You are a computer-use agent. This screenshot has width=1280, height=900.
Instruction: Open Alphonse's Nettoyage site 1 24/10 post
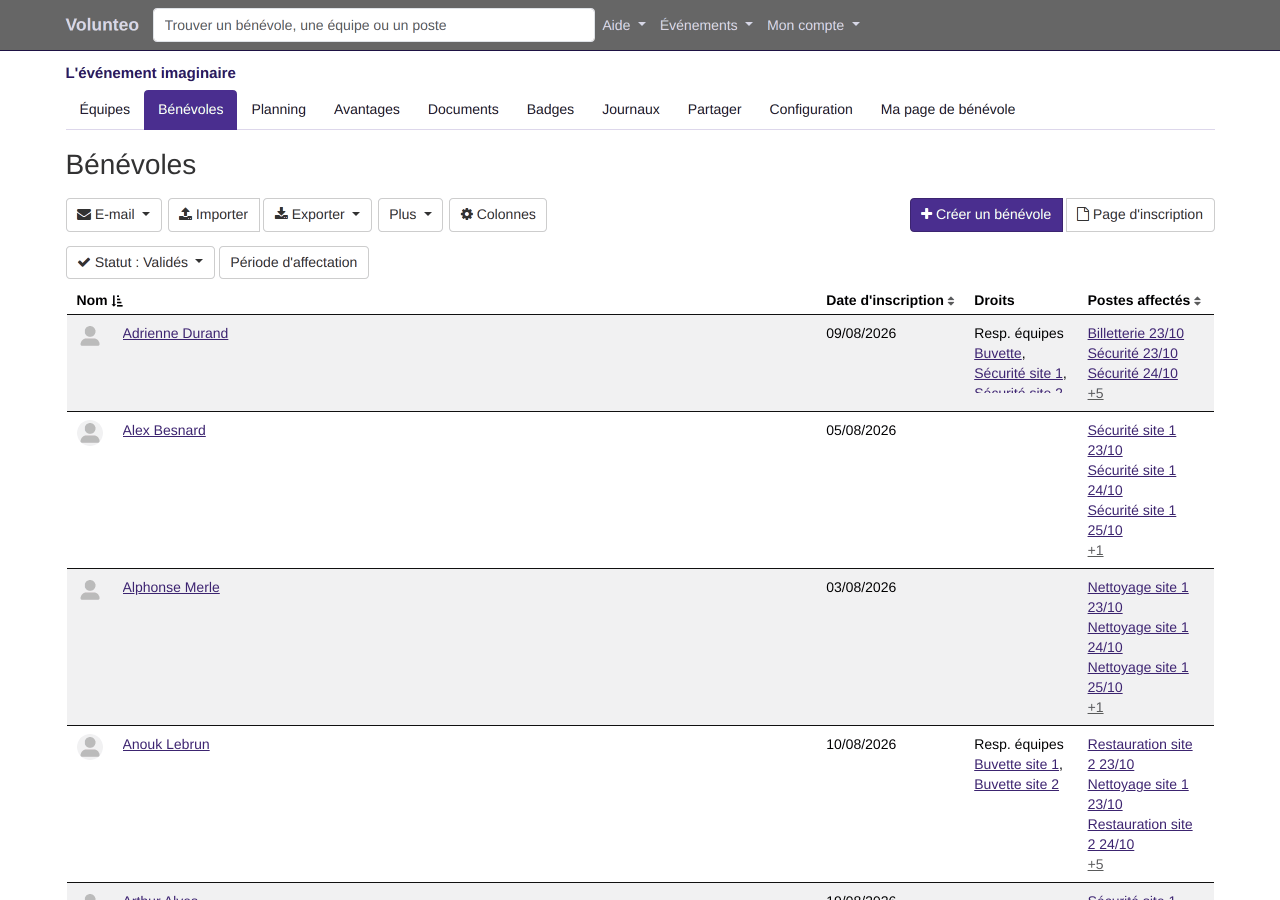1138,637
